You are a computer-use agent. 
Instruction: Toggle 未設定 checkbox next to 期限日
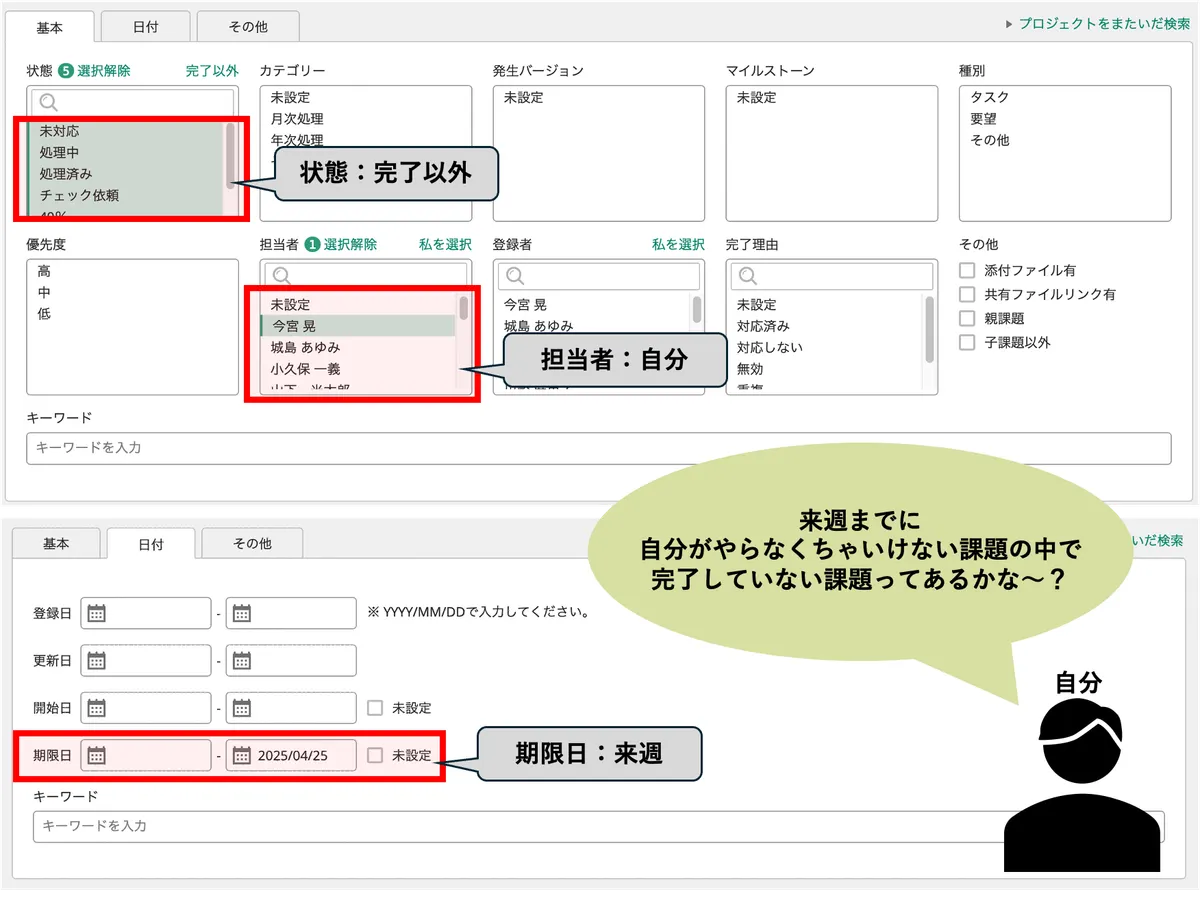[x=375, y=755]
